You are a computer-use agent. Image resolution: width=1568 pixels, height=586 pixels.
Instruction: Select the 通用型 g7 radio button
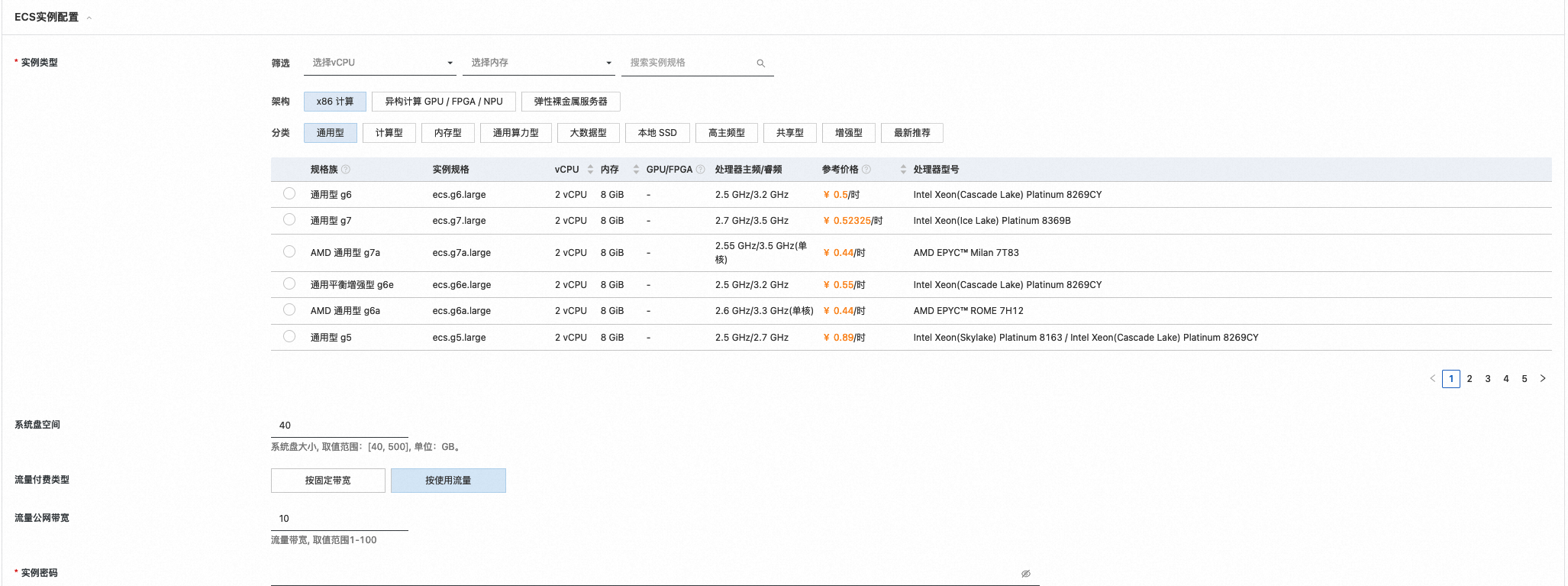pos(289,220)
